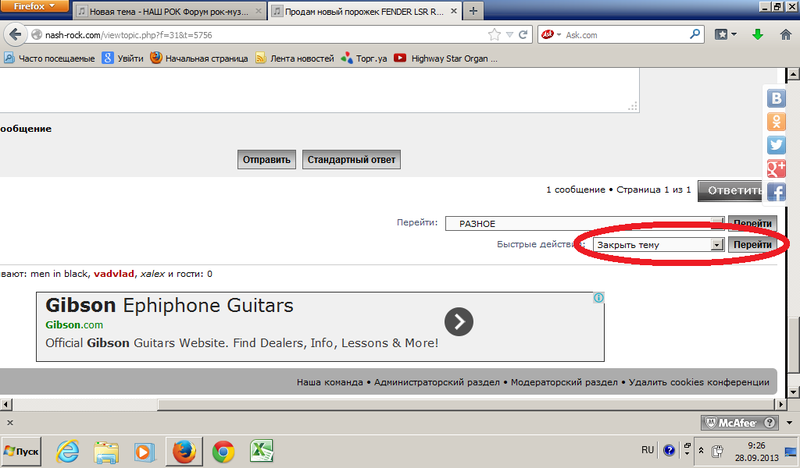
Task: Open the green Downloads arrow
Action: point(758,35)
